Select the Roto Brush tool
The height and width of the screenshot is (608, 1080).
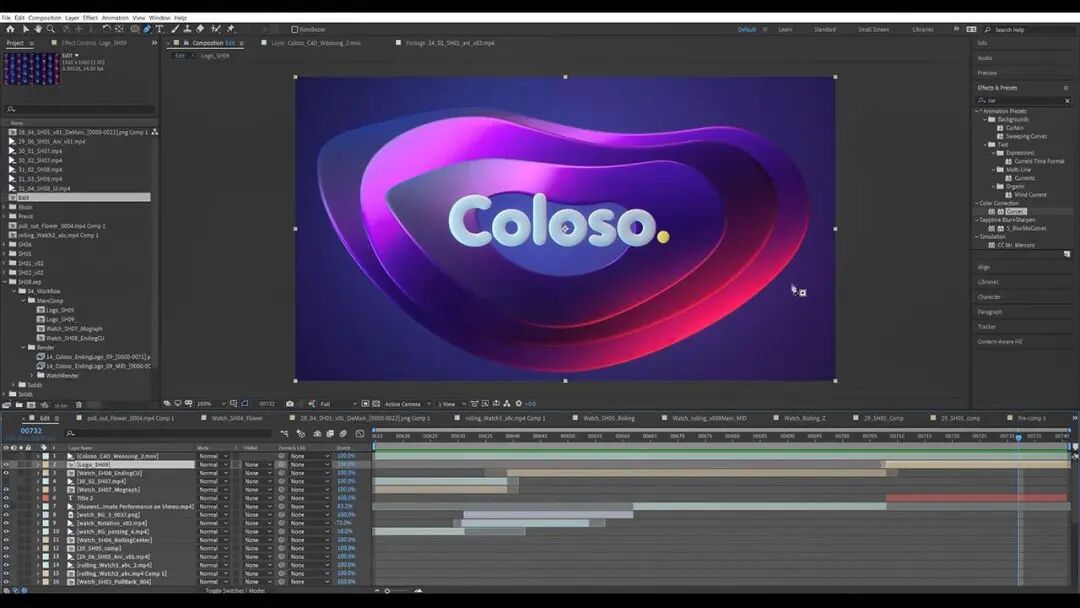click(216, 29)
